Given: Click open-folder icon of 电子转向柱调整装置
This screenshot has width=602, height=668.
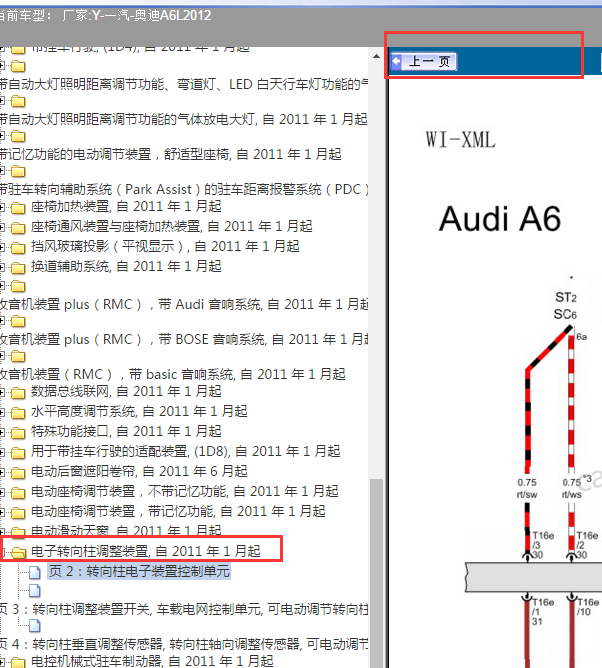Looking at the screenshot, I should pyautogui.click(x=18, y=553).
